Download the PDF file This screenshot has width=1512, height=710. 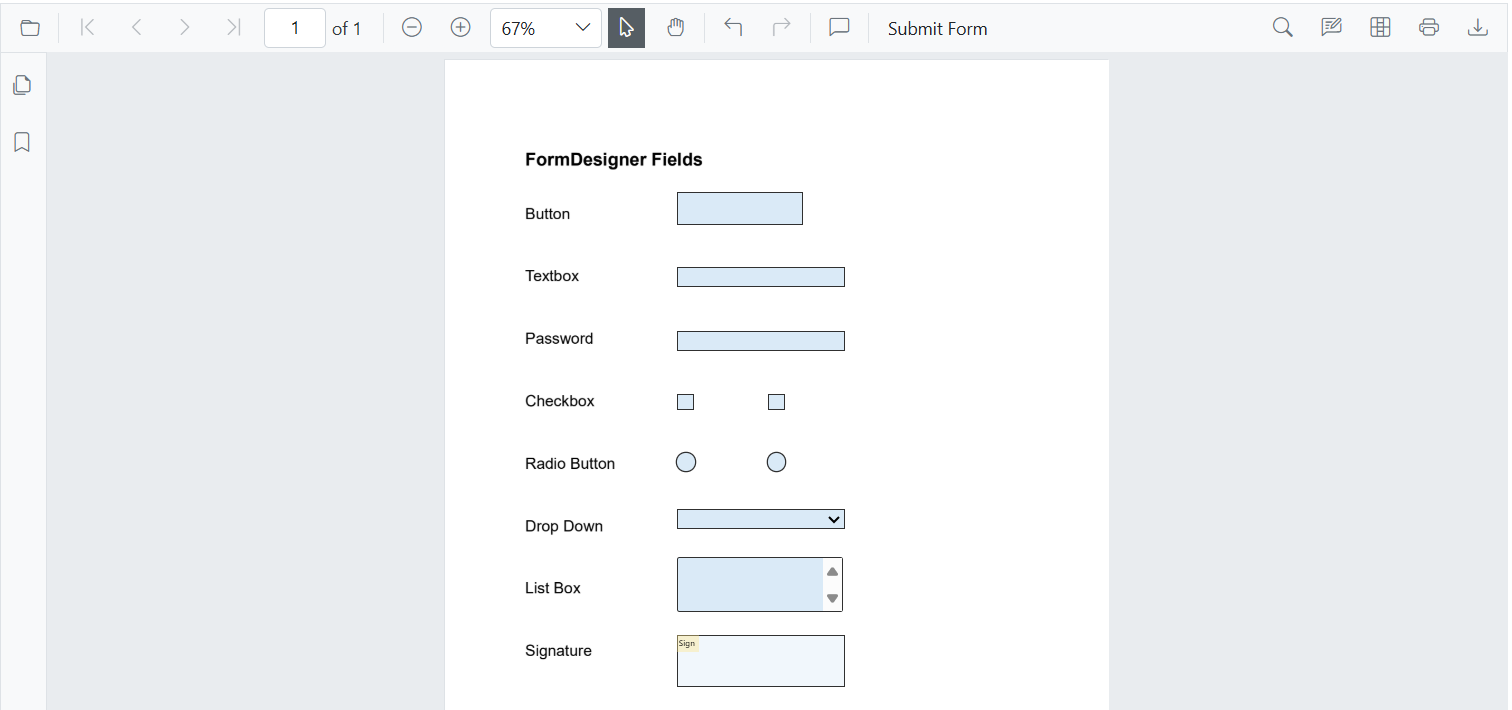(1478, 28)
